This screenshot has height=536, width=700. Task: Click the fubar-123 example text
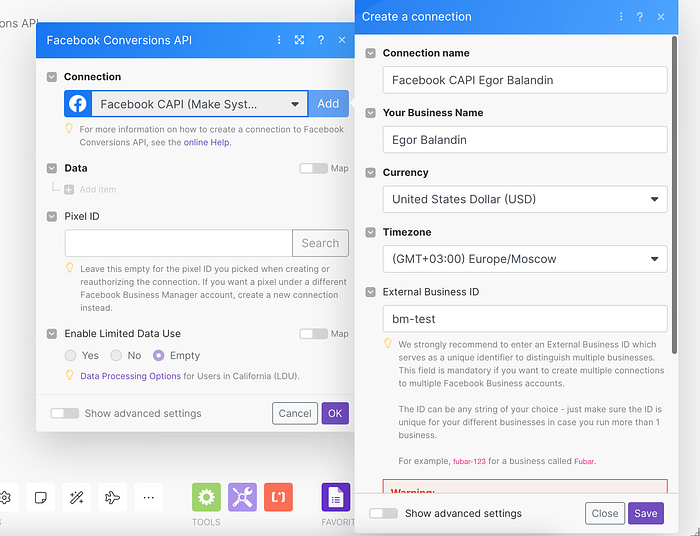tap(469, 461)
